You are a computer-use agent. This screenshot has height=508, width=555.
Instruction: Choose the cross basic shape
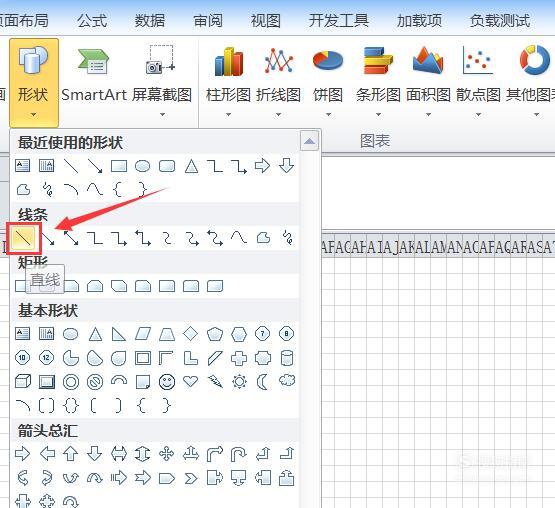tap(239, 358)
